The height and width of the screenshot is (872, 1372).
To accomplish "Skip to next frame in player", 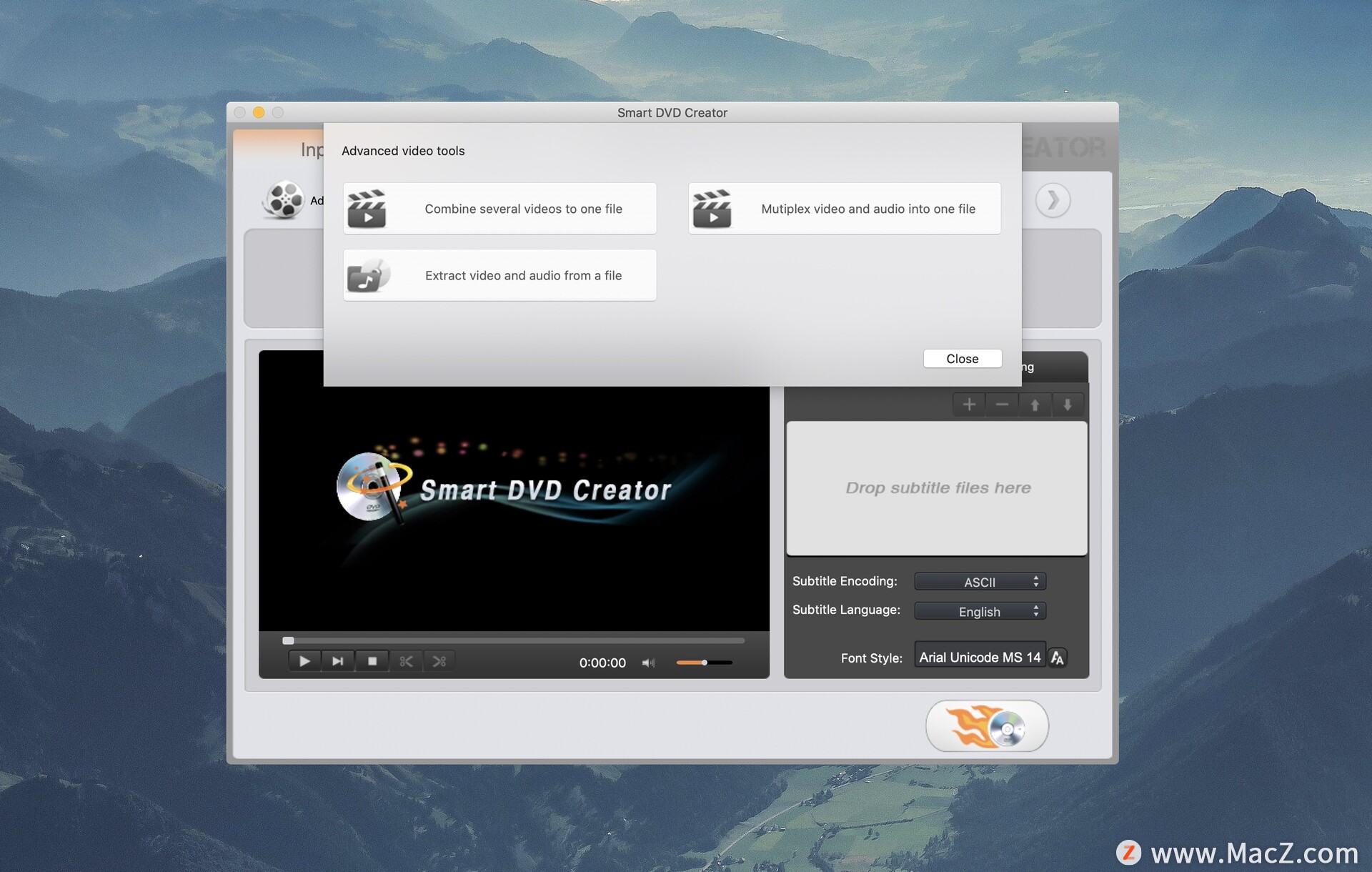I will (338, 661).
